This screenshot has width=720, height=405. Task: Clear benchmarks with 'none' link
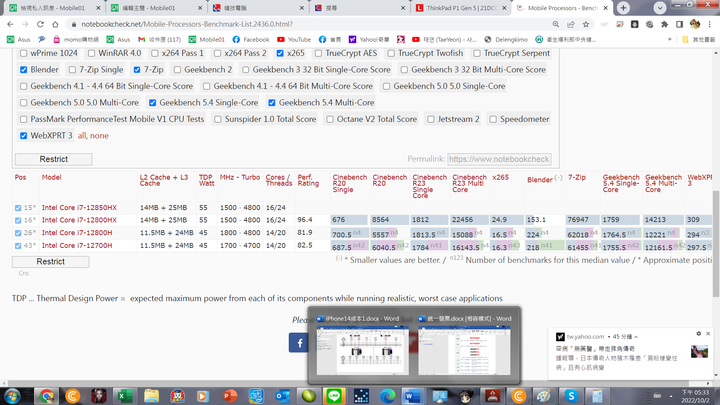pyautogui.click(x=99, y=136)
